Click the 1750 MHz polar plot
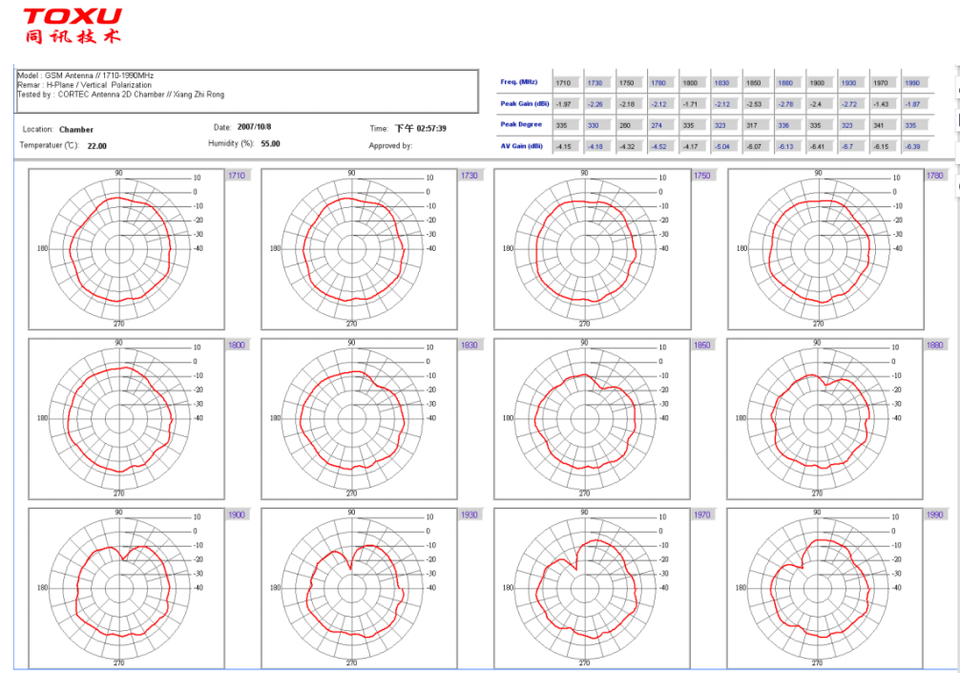 click(x=592, y=249)
